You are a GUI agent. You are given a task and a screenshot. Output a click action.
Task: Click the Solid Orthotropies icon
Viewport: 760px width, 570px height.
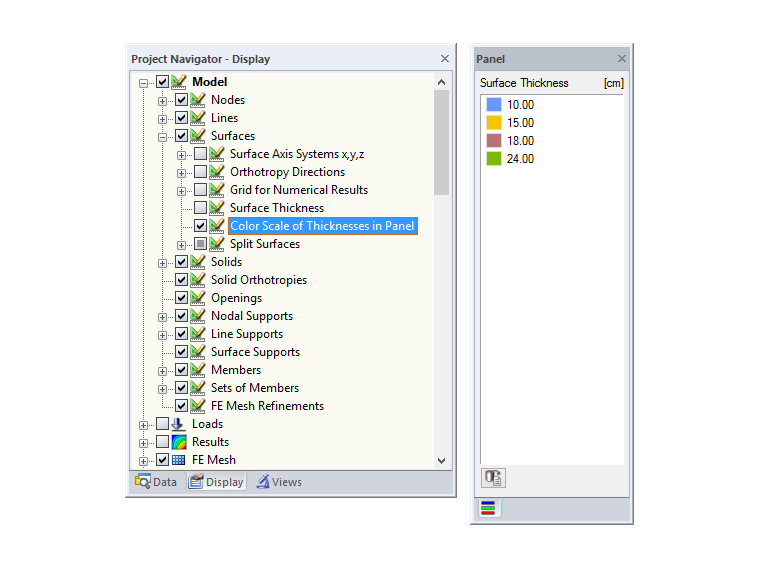pyautogui.click(x=198, y=280)
